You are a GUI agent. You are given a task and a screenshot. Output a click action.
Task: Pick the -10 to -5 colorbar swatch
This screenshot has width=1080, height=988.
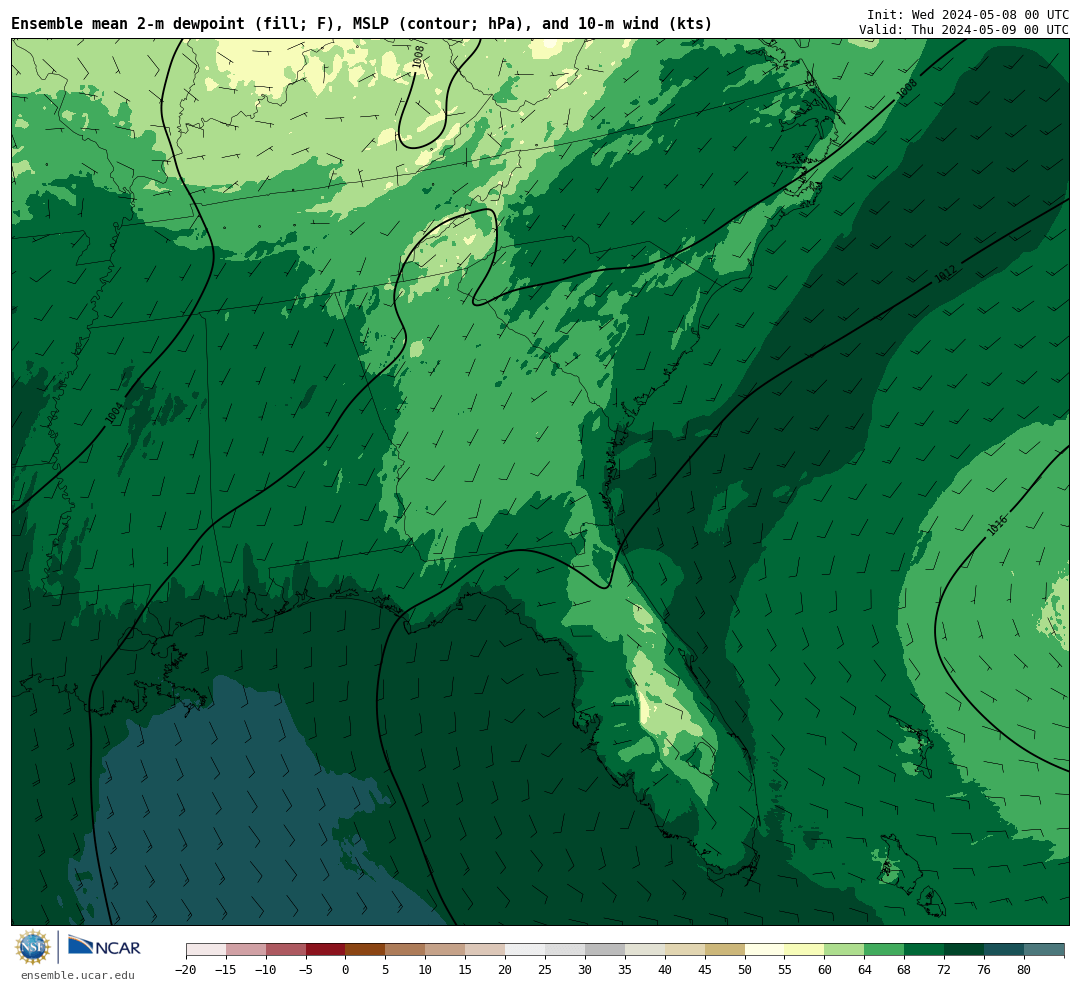(x=286, y=949)
